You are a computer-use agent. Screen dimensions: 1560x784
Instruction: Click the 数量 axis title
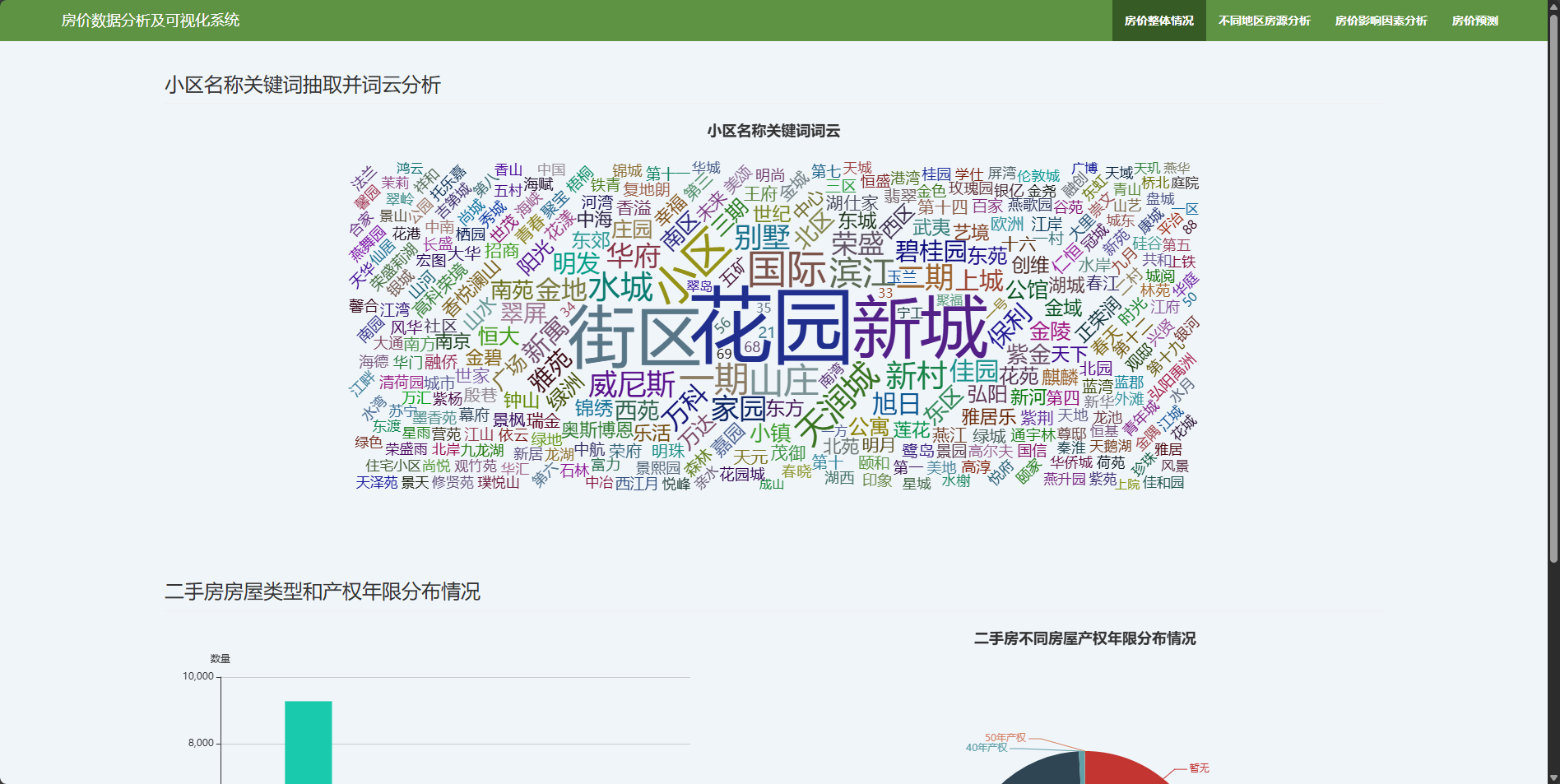pos(220,659)
